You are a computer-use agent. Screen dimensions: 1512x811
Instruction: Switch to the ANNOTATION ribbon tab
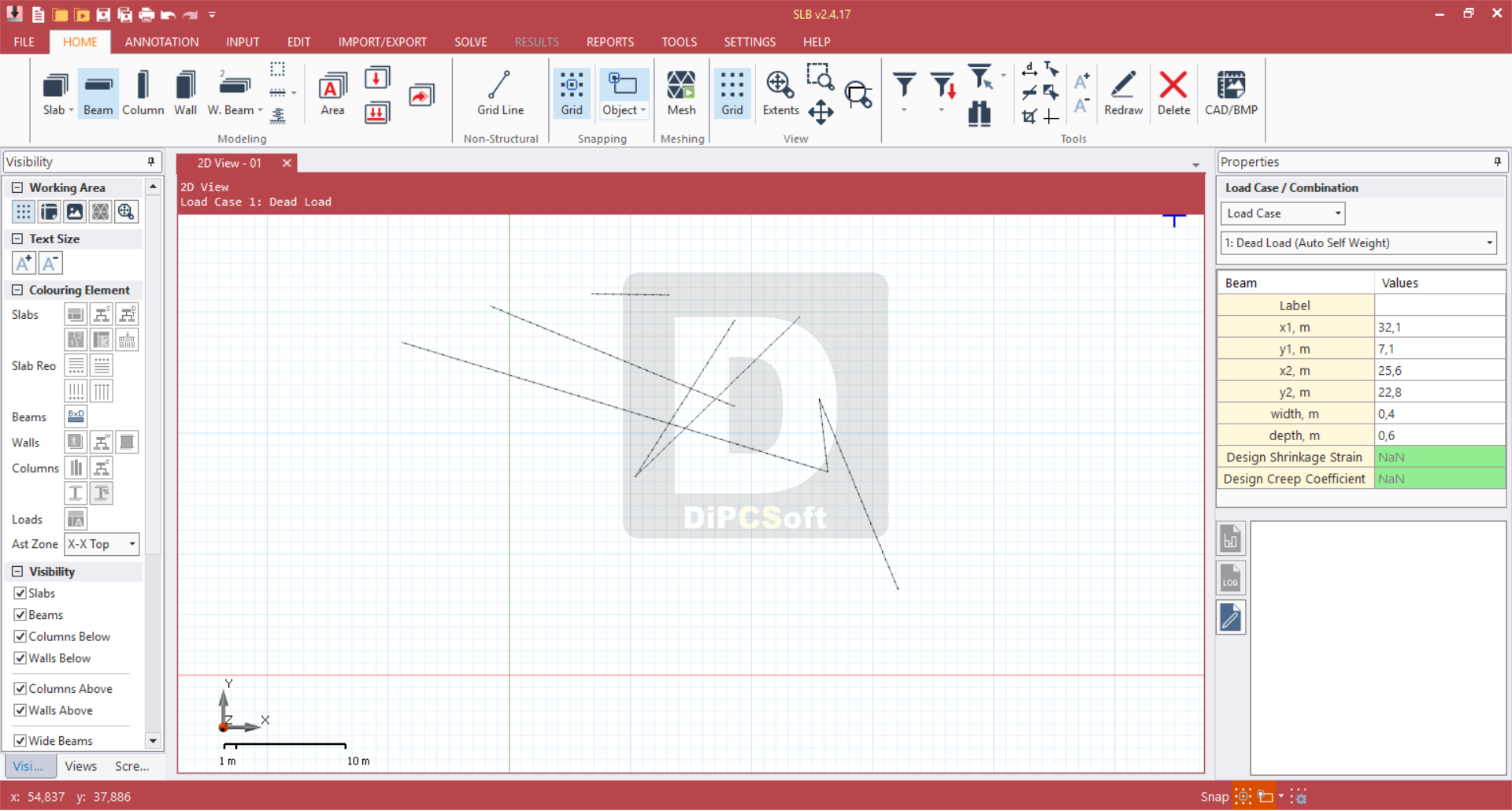pyautogui.click(x=161, y=42)
